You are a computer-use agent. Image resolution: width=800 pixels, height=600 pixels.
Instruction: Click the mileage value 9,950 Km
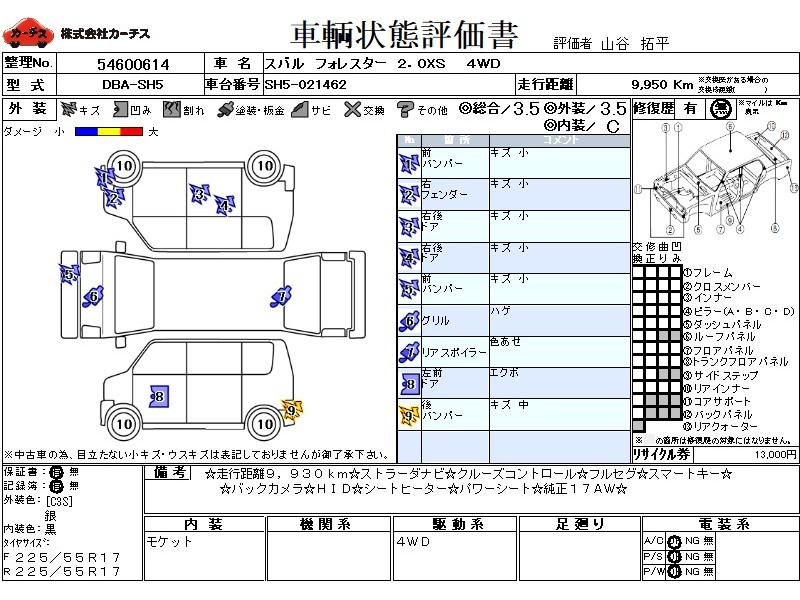pyautogui.click(x=662, y=85)
